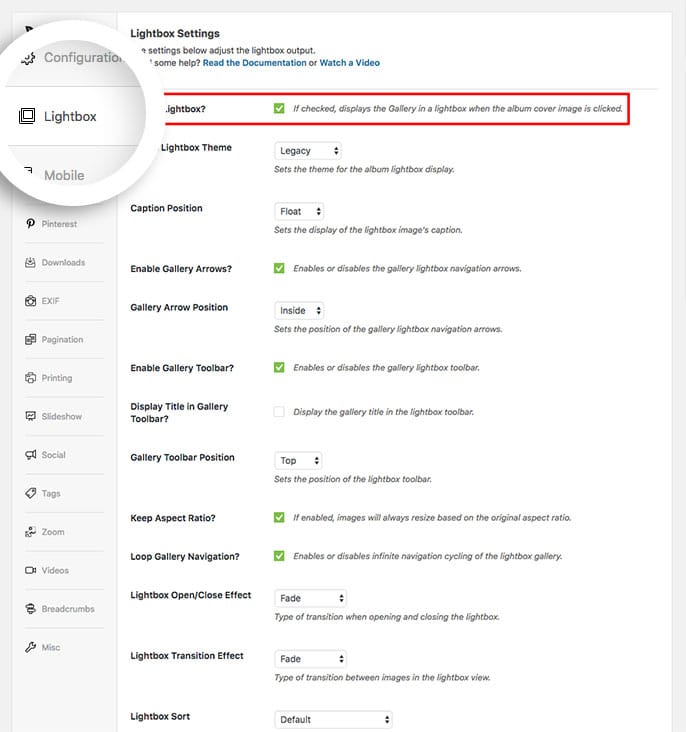
Task: Click the Misc wrench icon
Action: tap(30, 647)
